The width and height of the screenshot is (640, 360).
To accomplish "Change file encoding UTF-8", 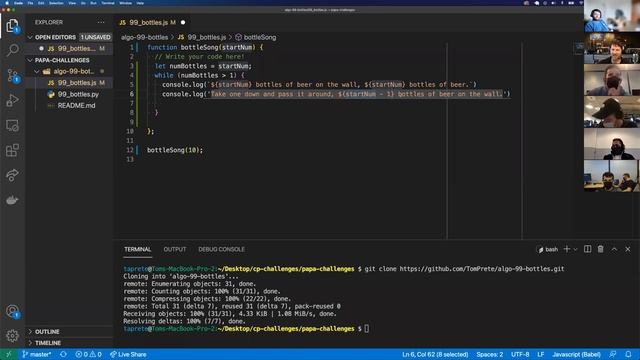I will pos(520,354).
